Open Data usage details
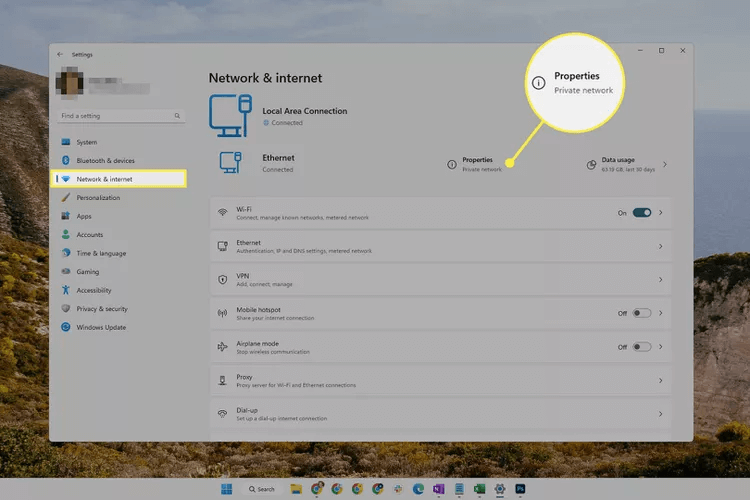This screenshot has width=750, height=500. click(x=627, y=164)
